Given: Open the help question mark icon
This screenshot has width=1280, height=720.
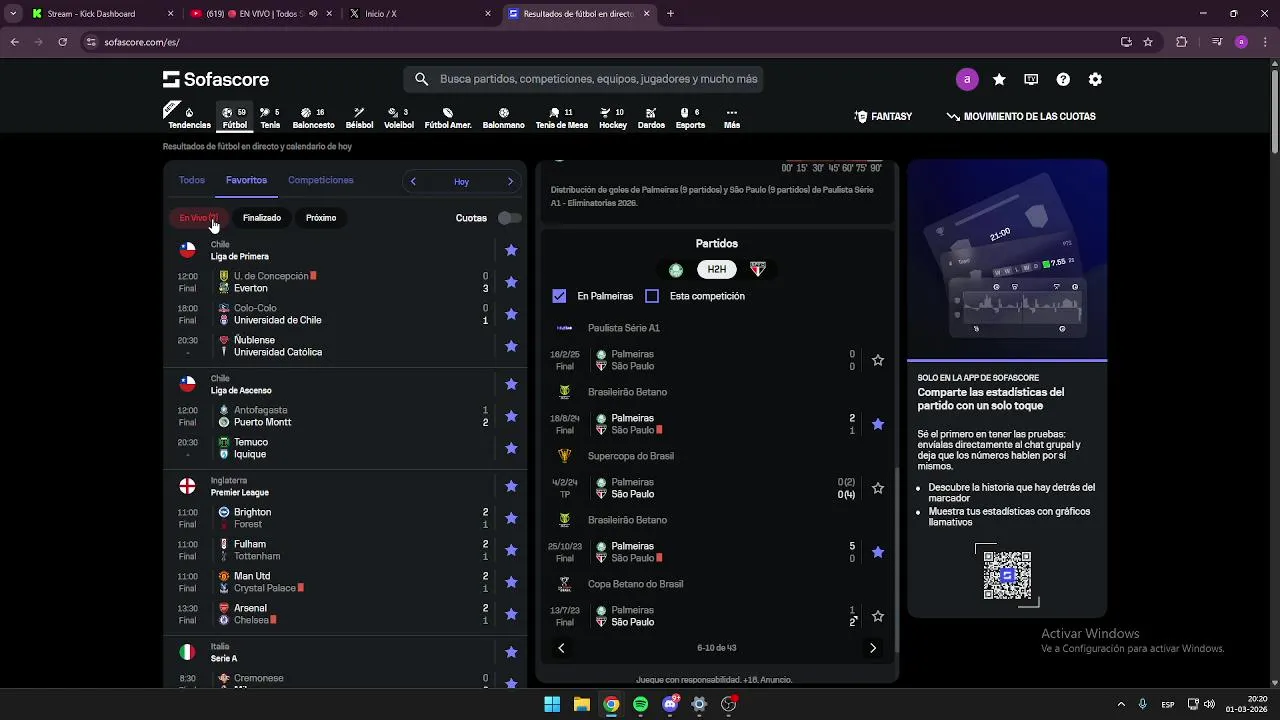Looking at the screenshot, I should point(1063,79).
